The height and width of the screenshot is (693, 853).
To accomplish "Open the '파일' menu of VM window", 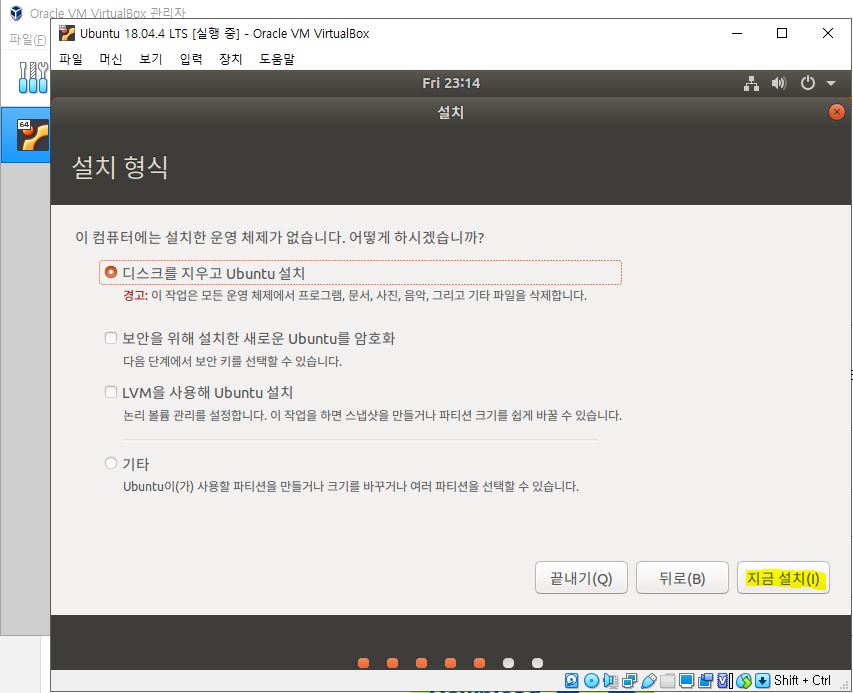I will tap(71, 59).
